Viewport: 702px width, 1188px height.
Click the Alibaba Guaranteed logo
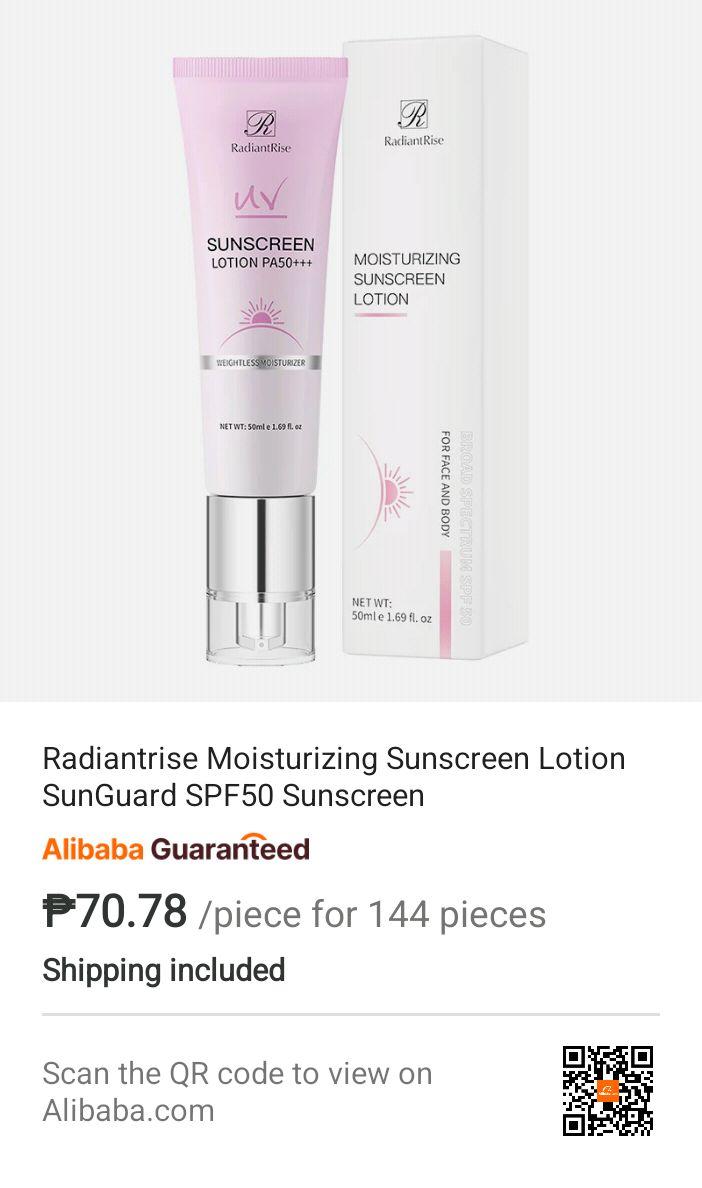(176, 849)
